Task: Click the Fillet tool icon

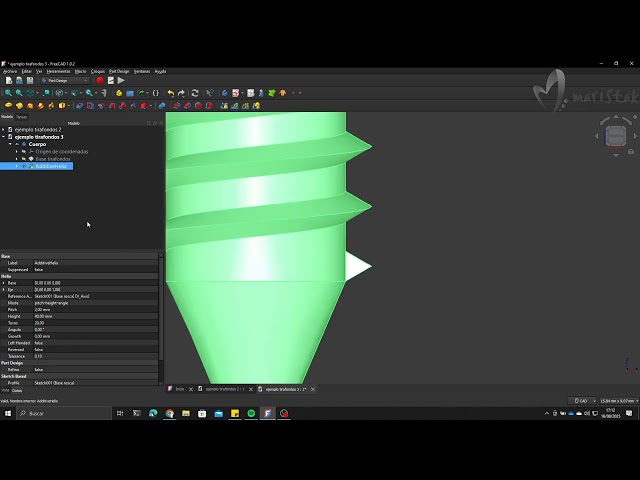Action: click(176, 106)
